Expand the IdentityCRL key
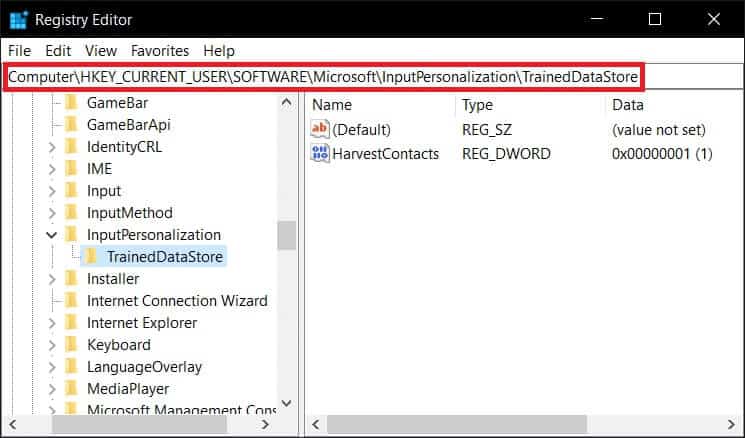This screenshot has width=745, height=438. [x=52, y=147]
